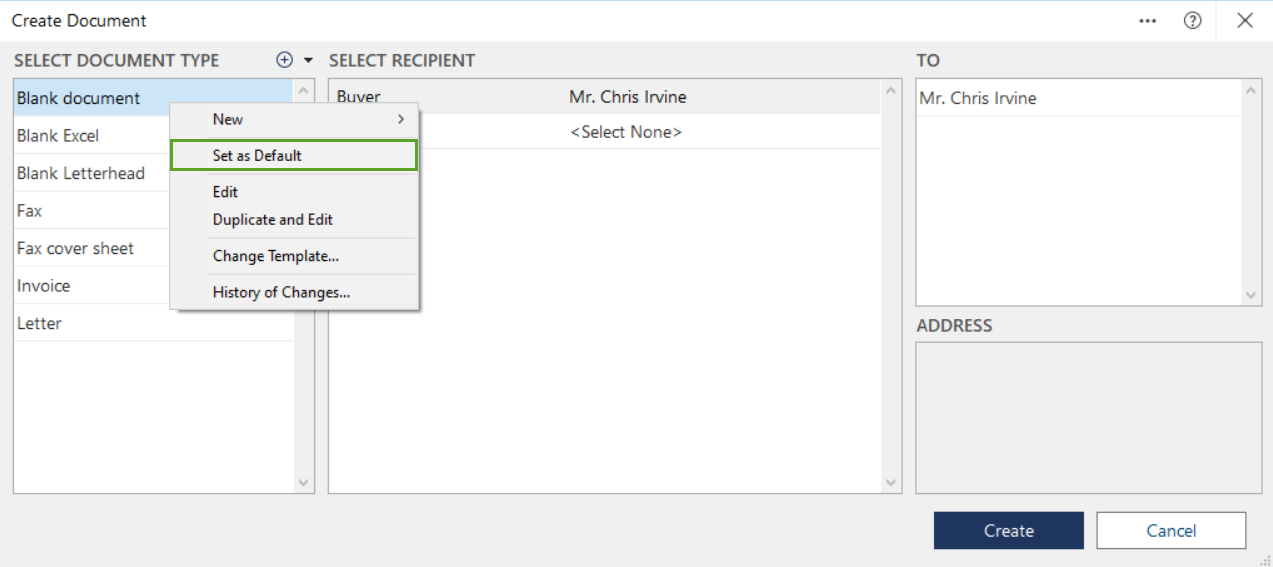1273x567 pixels.
Task: Expand the dropdown arrow beside the plus icon
Action: [x=308, y=60]
